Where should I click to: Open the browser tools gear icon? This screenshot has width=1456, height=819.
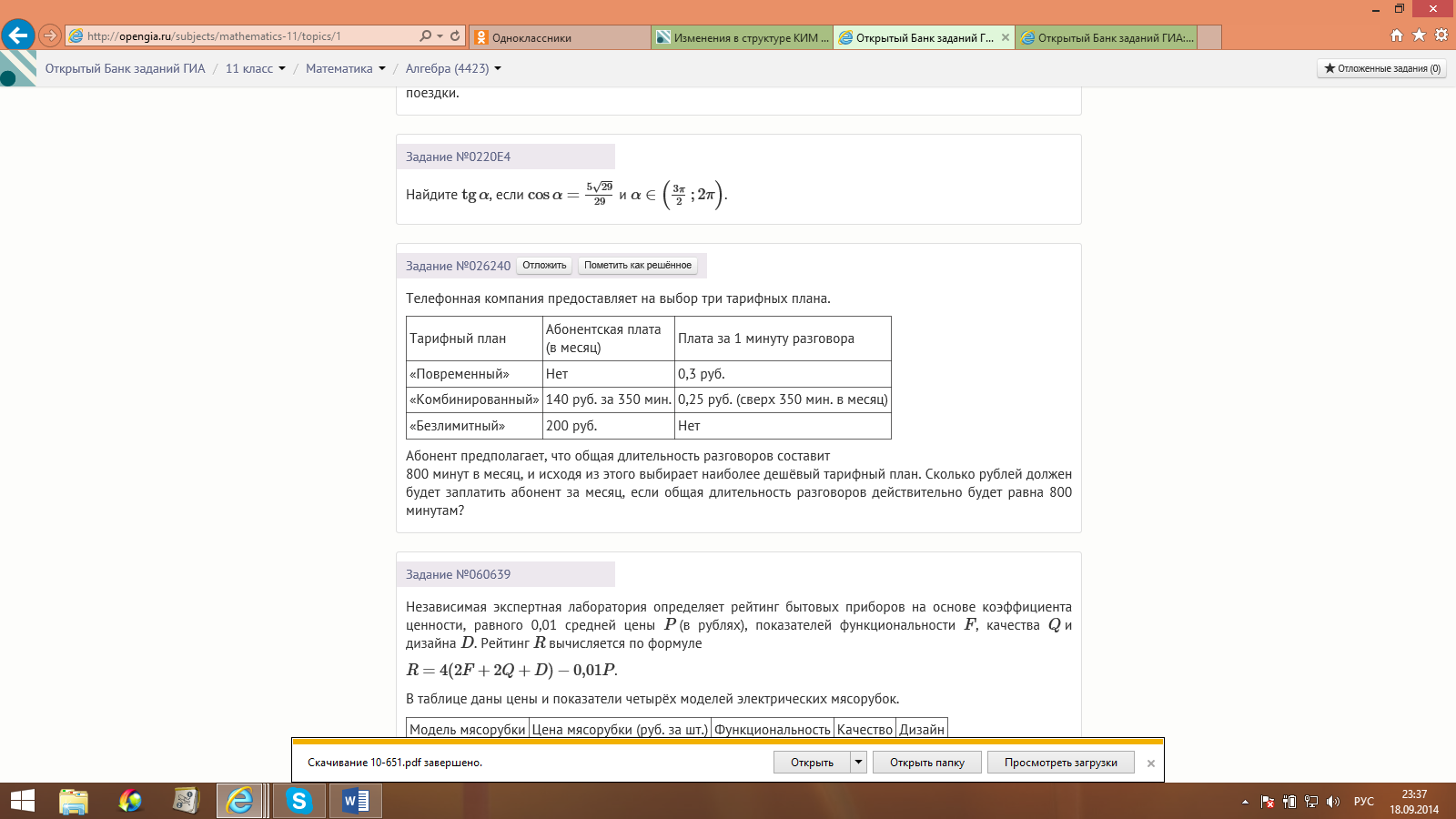click(1441, 35)
